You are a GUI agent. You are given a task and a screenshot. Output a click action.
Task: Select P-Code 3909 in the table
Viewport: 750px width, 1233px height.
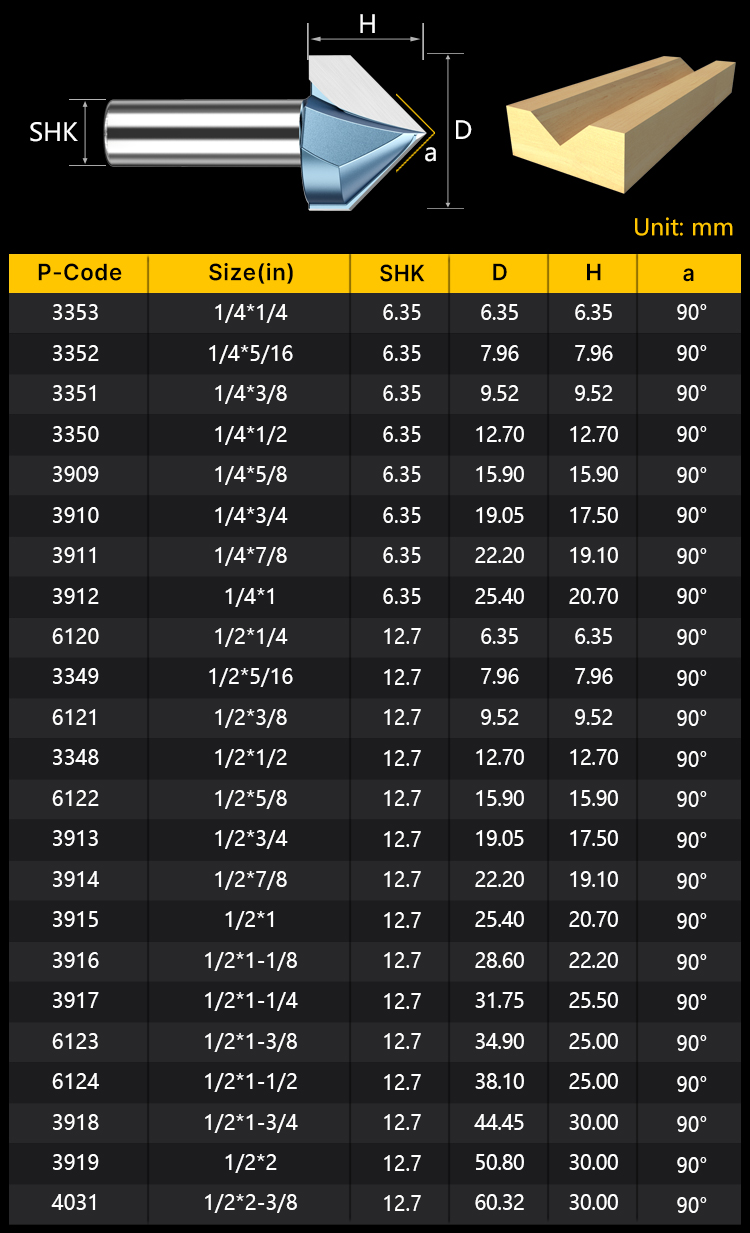(76, 475)
